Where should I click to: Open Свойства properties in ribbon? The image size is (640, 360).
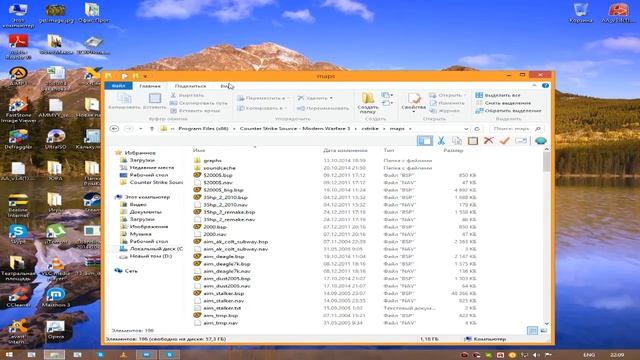413,102
